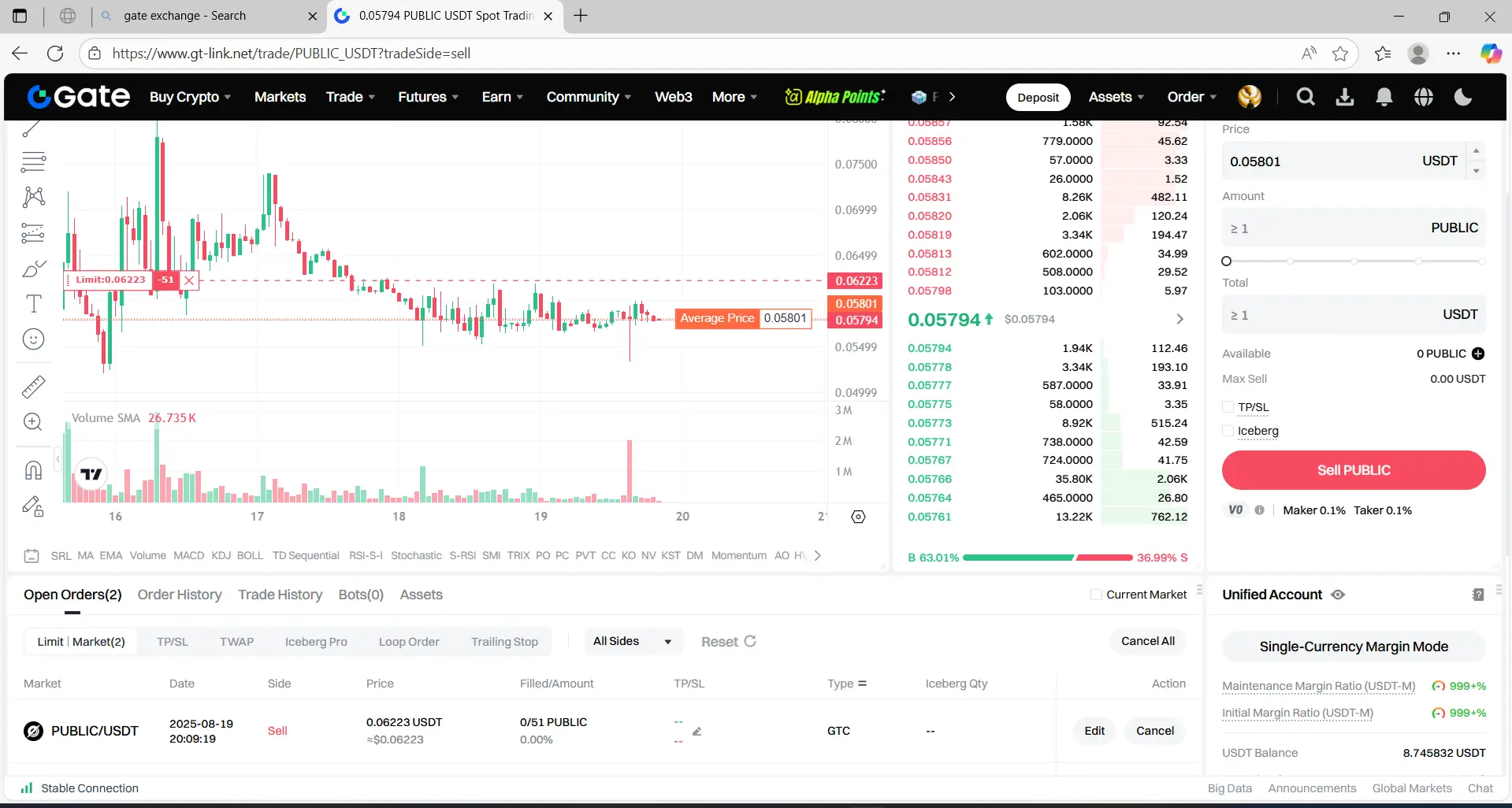
Task: Select the Text annotation tool
Action: click(33, 303)
